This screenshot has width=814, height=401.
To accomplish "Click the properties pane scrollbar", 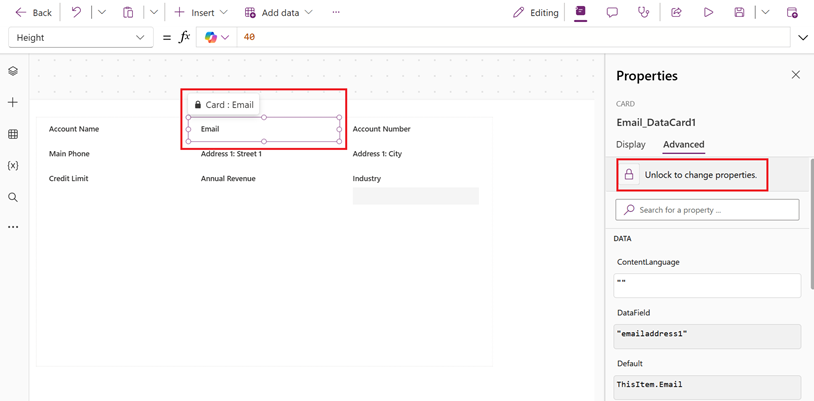I will 811,223.
